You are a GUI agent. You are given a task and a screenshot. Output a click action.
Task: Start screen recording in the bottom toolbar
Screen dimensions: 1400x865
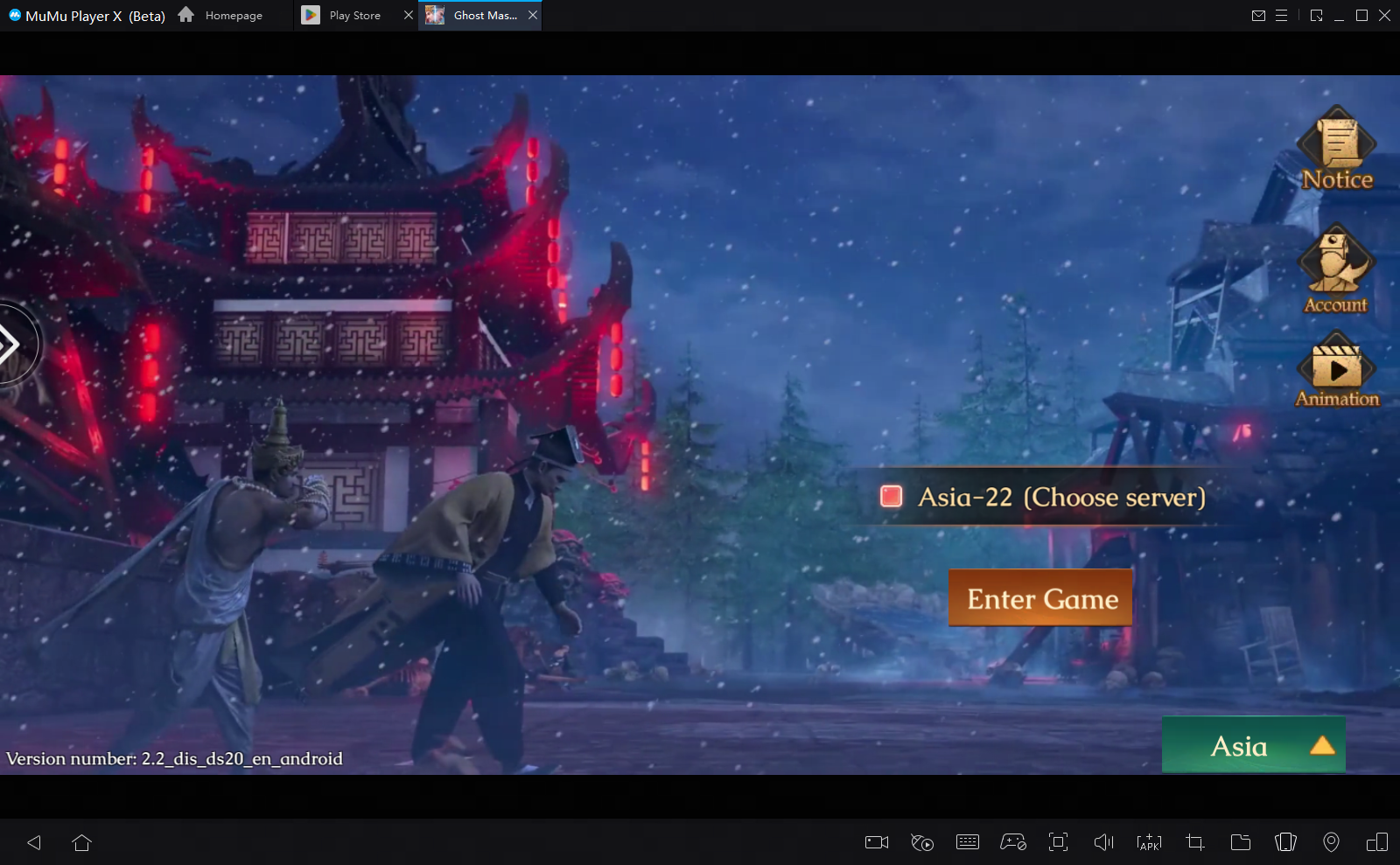(x=875, y=842)
